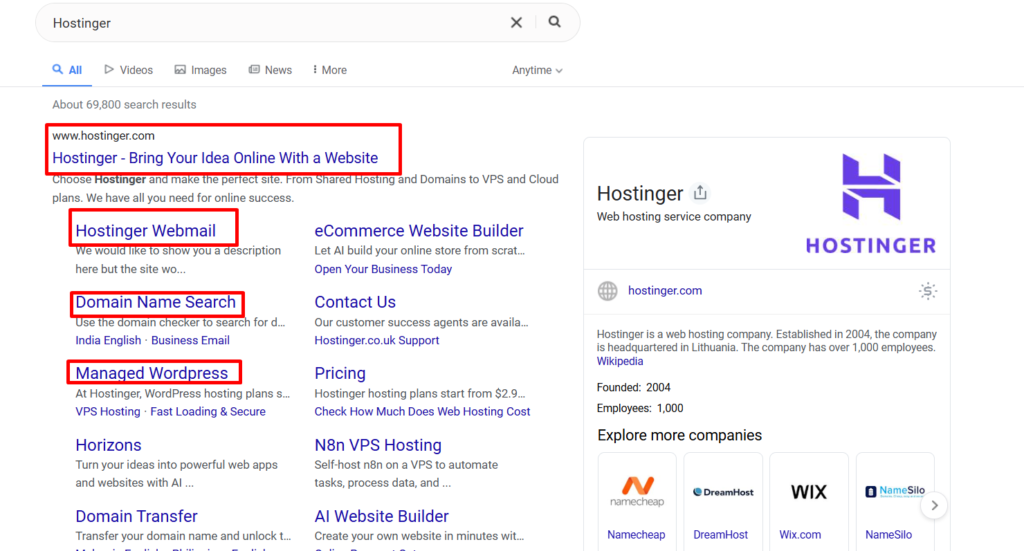Click the NameSilo logo card
Image resolution: width=1024 pixels, height=551 pixels.
click(895, 492)
